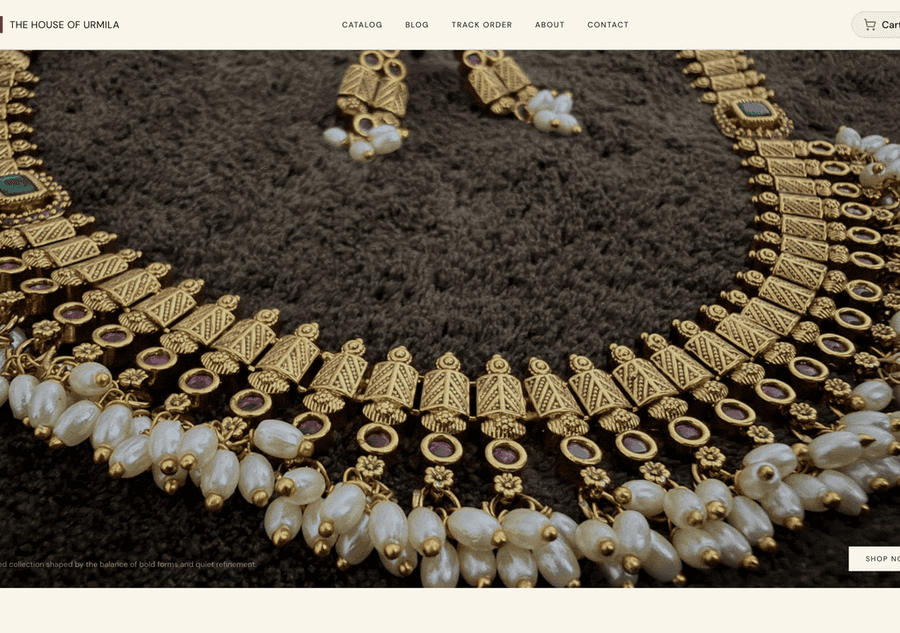Click the shopping cart icon
900x633 pixels.
(x=870, y=25)
